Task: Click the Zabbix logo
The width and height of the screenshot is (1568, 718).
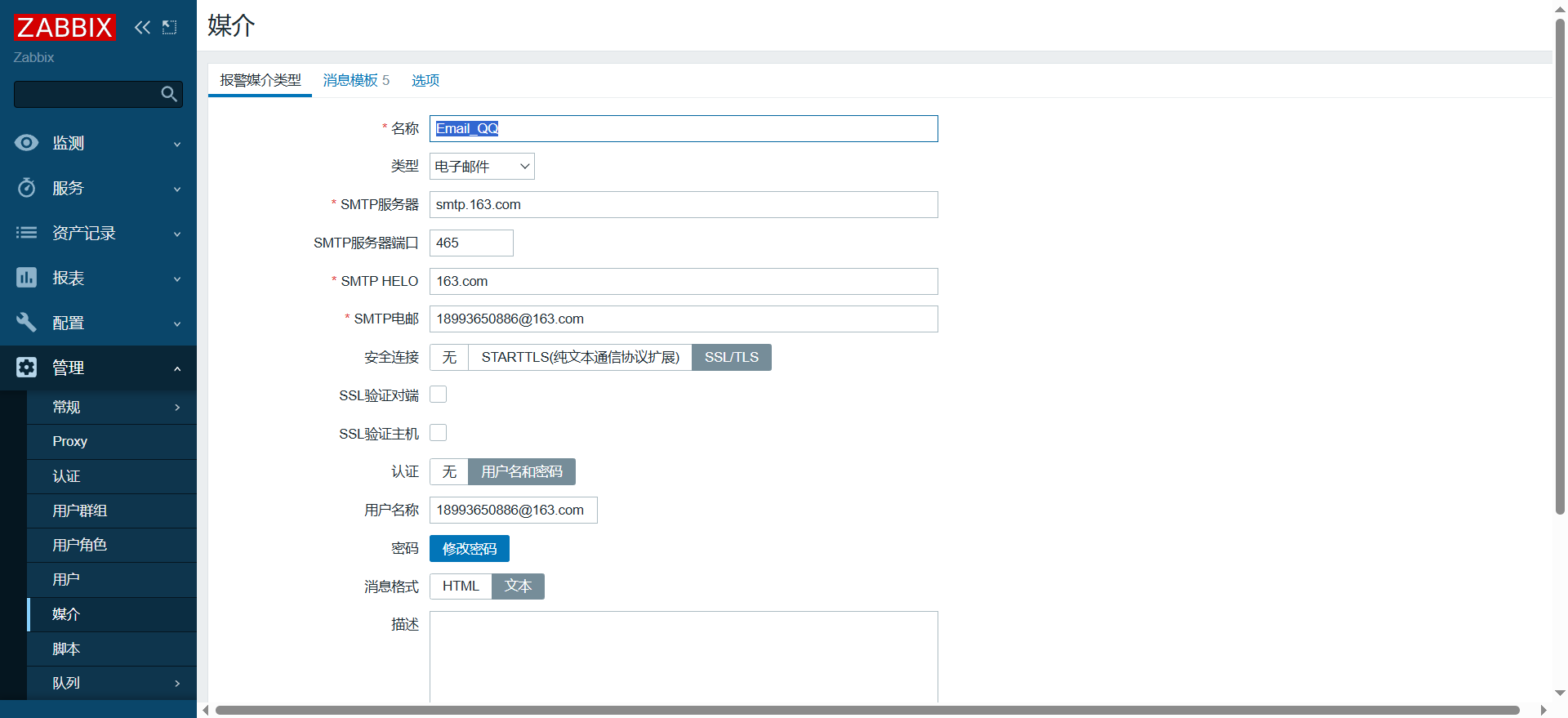Action: click(65, 28)
